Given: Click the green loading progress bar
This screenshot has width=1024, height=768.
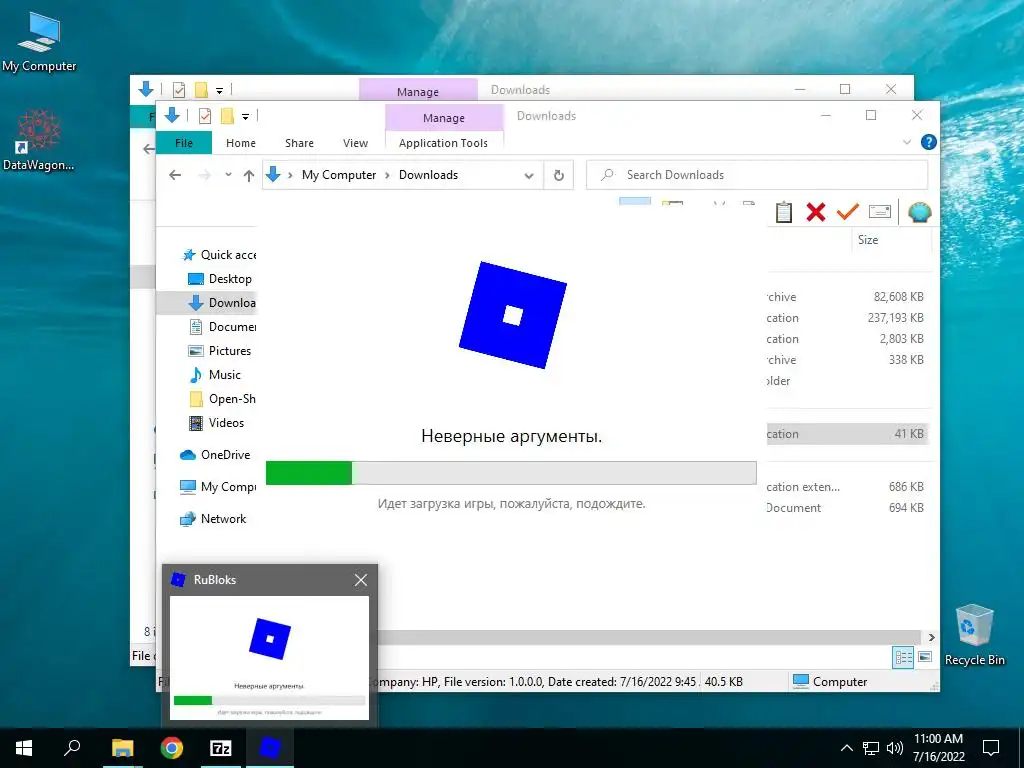Looking at the screenshot, I should pyautogui.click(x=511, y=473).
